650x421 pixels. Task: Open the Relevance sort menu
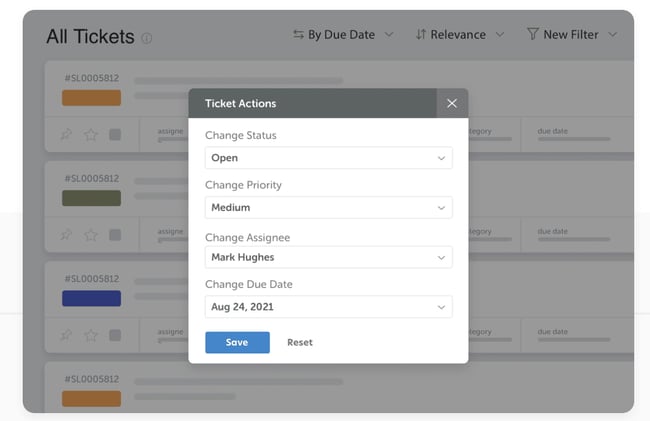click(458, 35)
